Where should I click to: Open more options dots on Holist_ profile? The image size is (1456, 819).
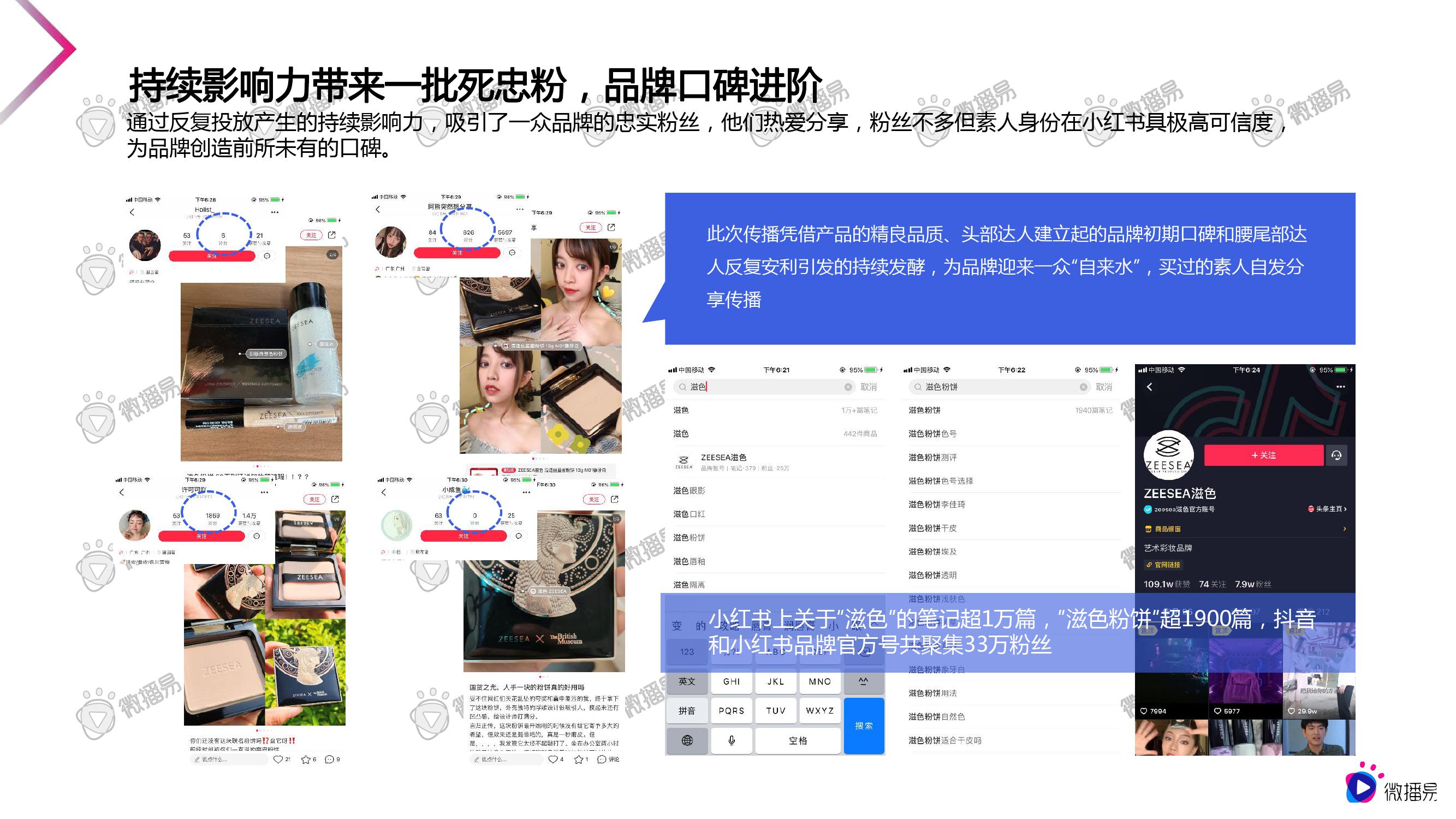click(275, 212)
